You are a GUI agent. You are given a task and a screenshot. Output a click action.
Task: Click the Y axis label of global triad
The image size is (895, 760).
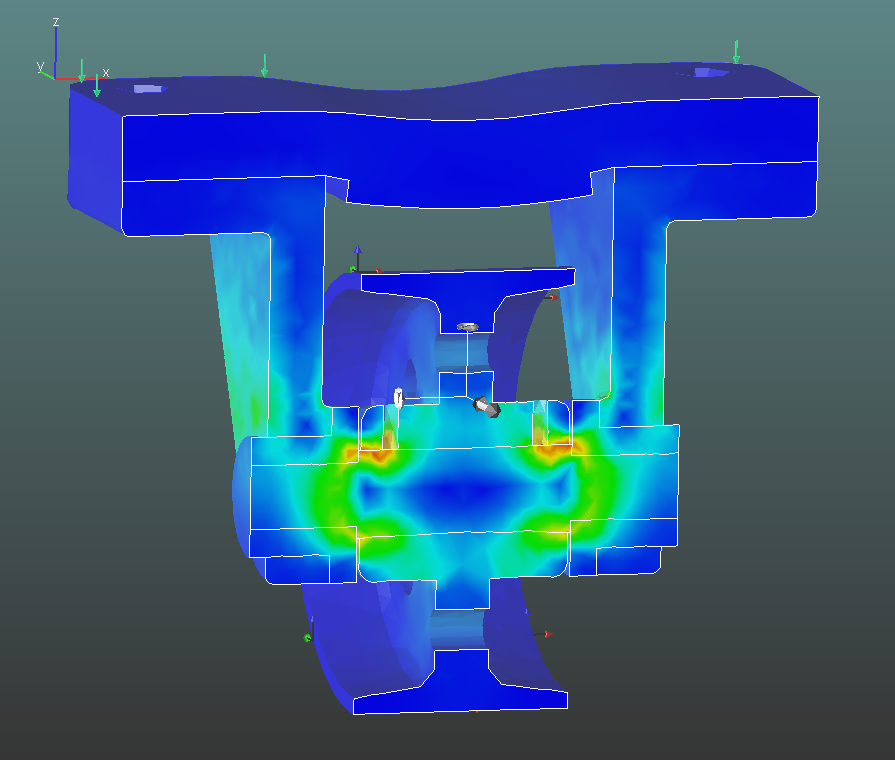pos(40,66)
